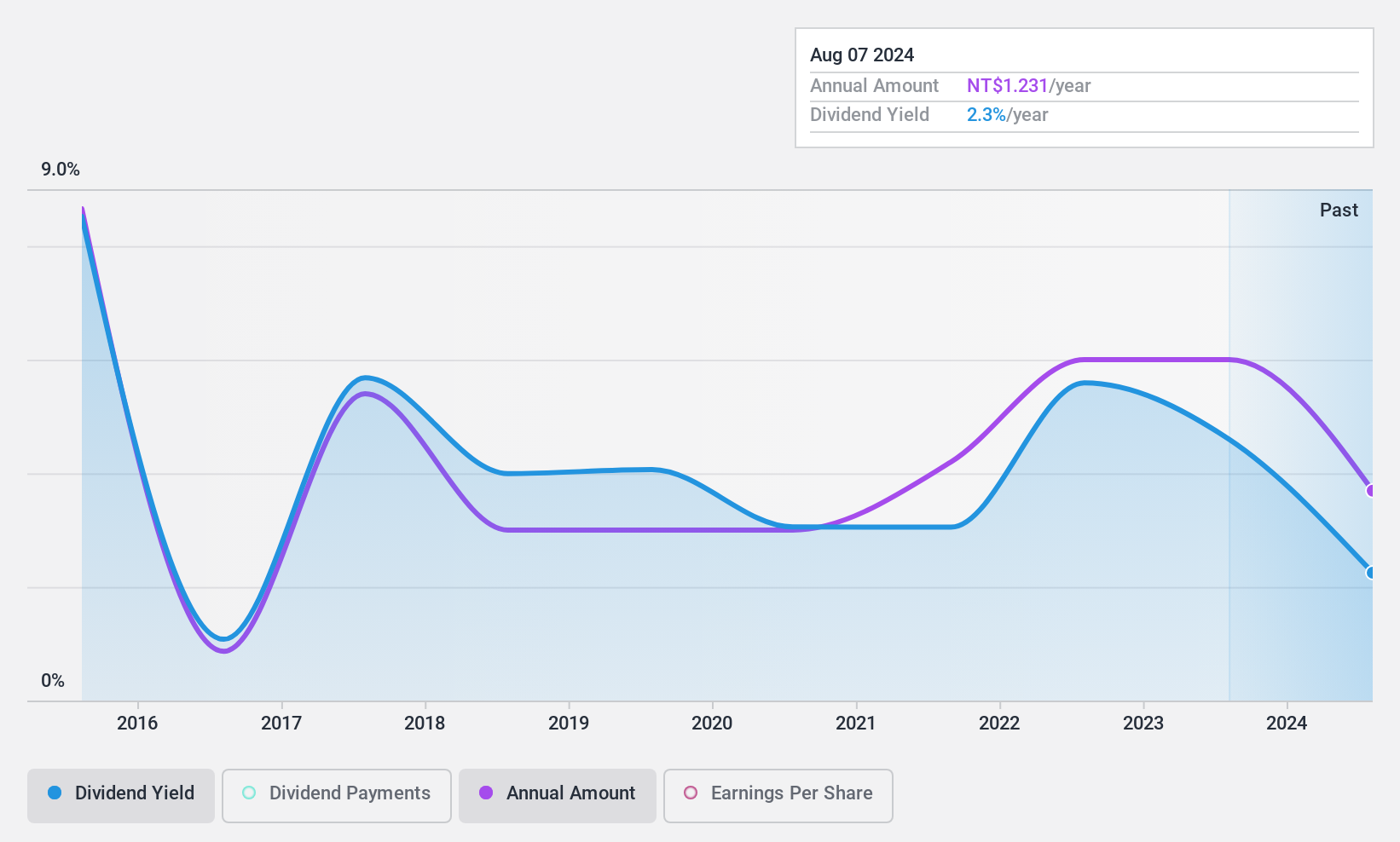Click the 2018 x-axis label

tap(425, 724)
